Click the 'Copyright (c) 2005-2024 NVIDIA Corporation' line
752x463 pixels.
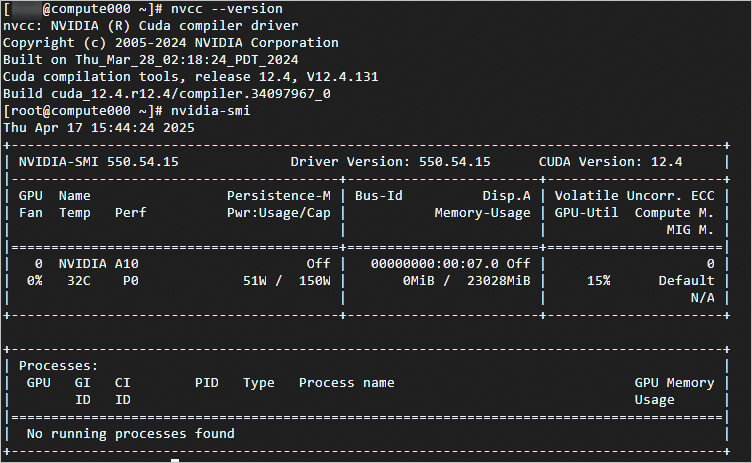pos(171,43)
